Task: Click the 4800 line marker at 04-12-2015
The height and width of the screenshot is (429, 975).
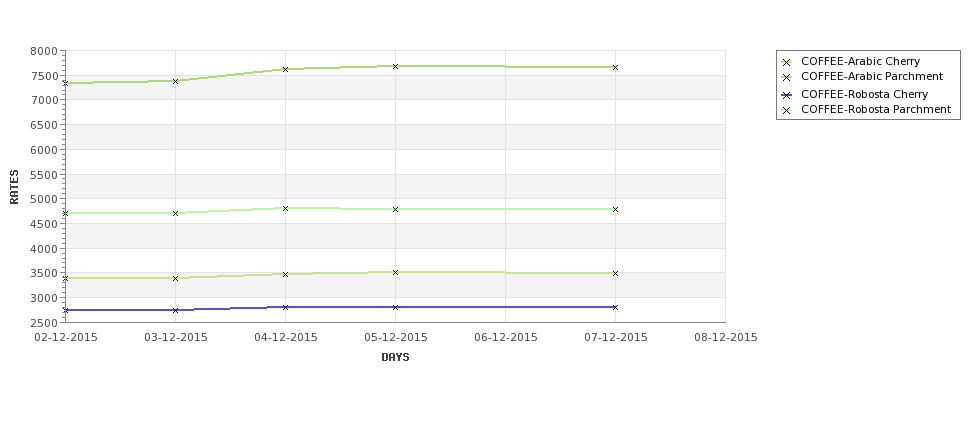Action: pyautogui.click(x=285, y=208)
